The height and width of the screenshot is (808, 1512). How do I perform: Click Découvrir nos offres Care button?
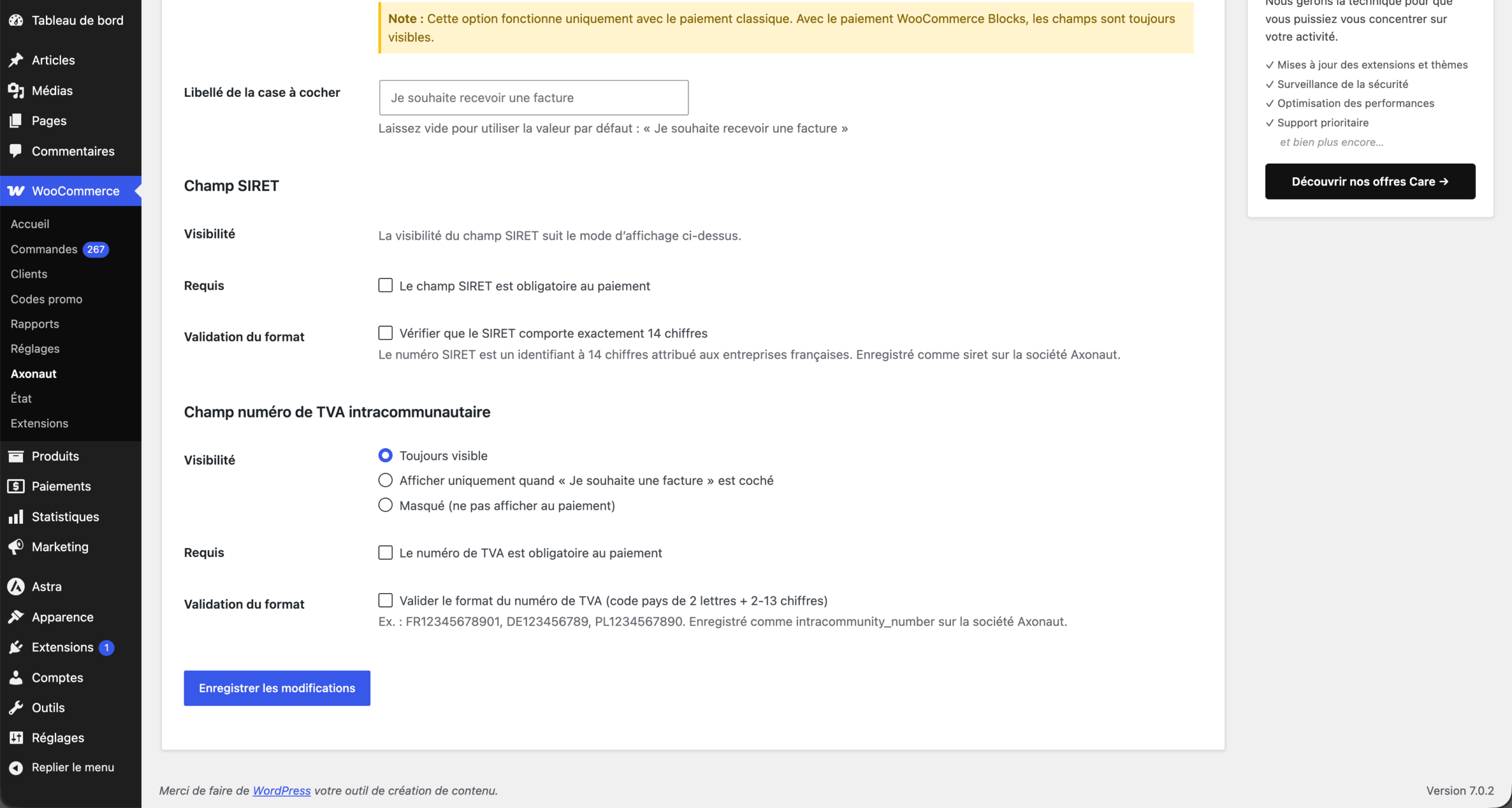click(x=1370, y=181)
